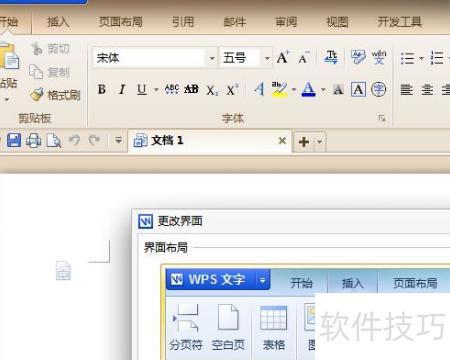This screenshot has height=360, width=450.
Task: Click WPS 文字 button in dialog preview
Action: (x=218, y=279)
